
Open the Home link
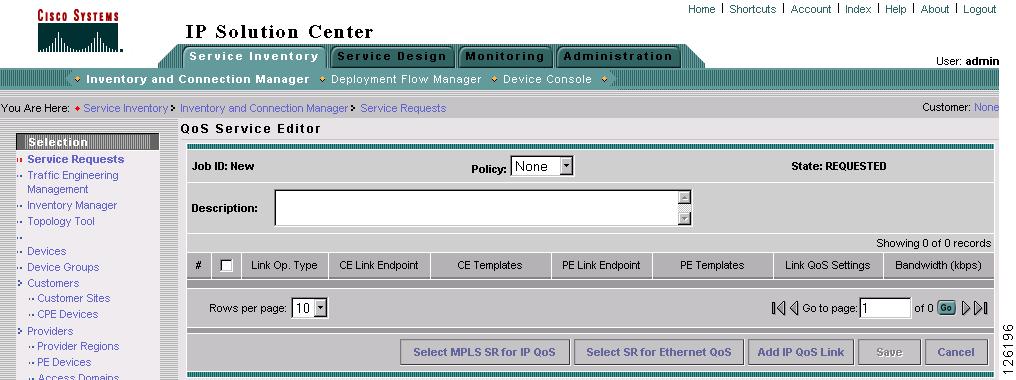(x=702, y=9)
